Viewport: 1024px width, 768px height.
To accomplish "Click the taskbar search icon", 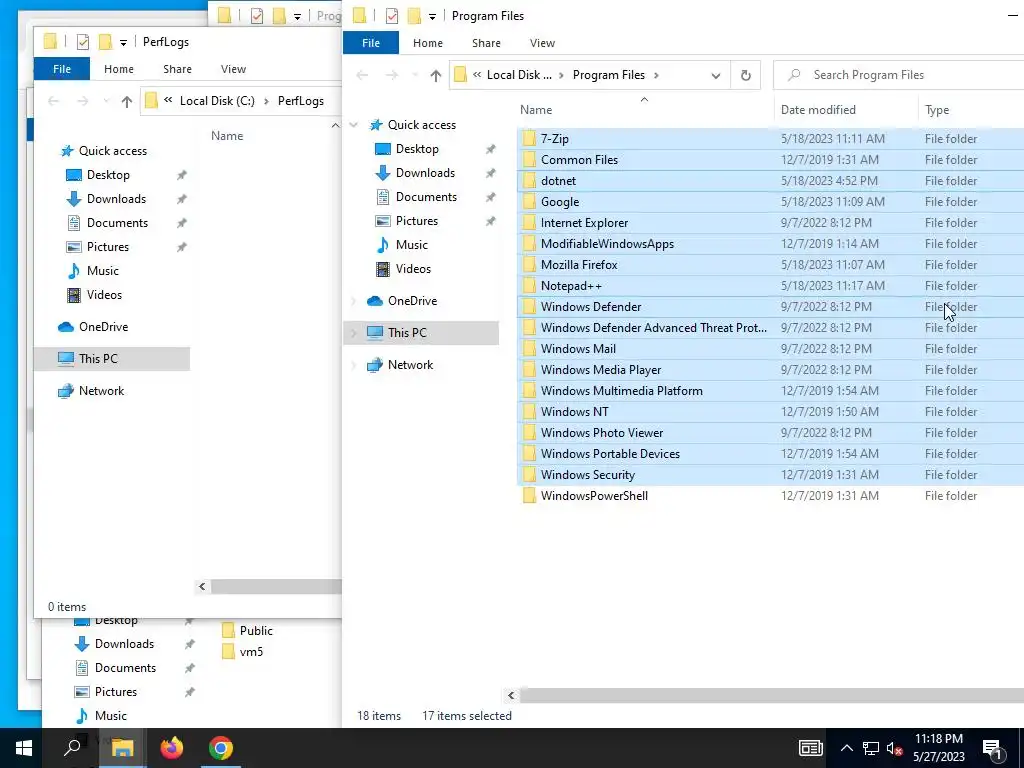I will [x=72, y=748].
